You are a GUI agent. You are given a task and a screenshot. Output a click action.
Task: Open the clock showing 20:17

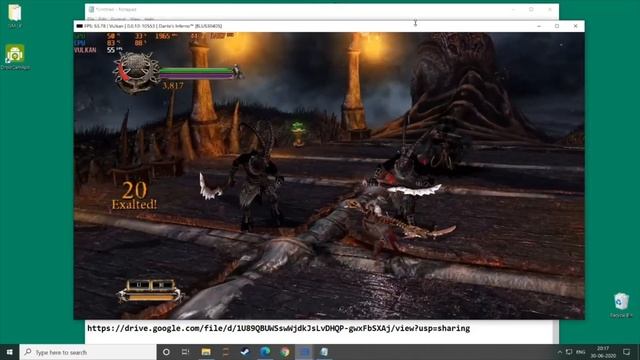(603, 352)
